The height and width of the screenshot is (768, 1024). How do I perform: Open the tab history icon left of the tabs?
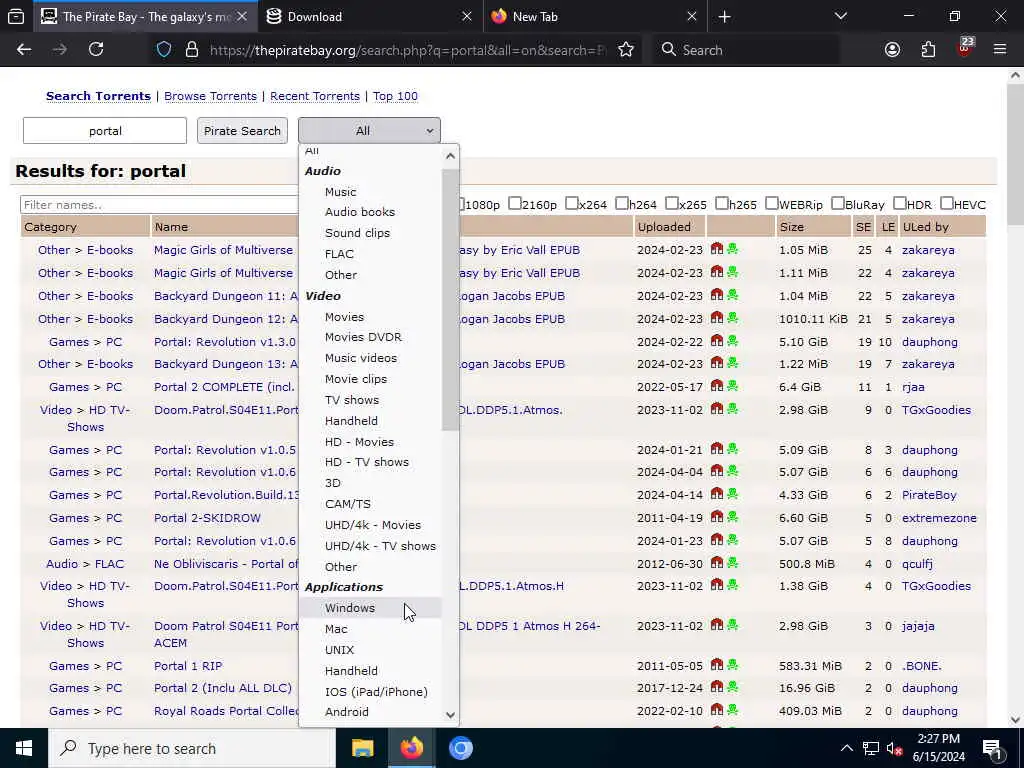pos(16,17)
